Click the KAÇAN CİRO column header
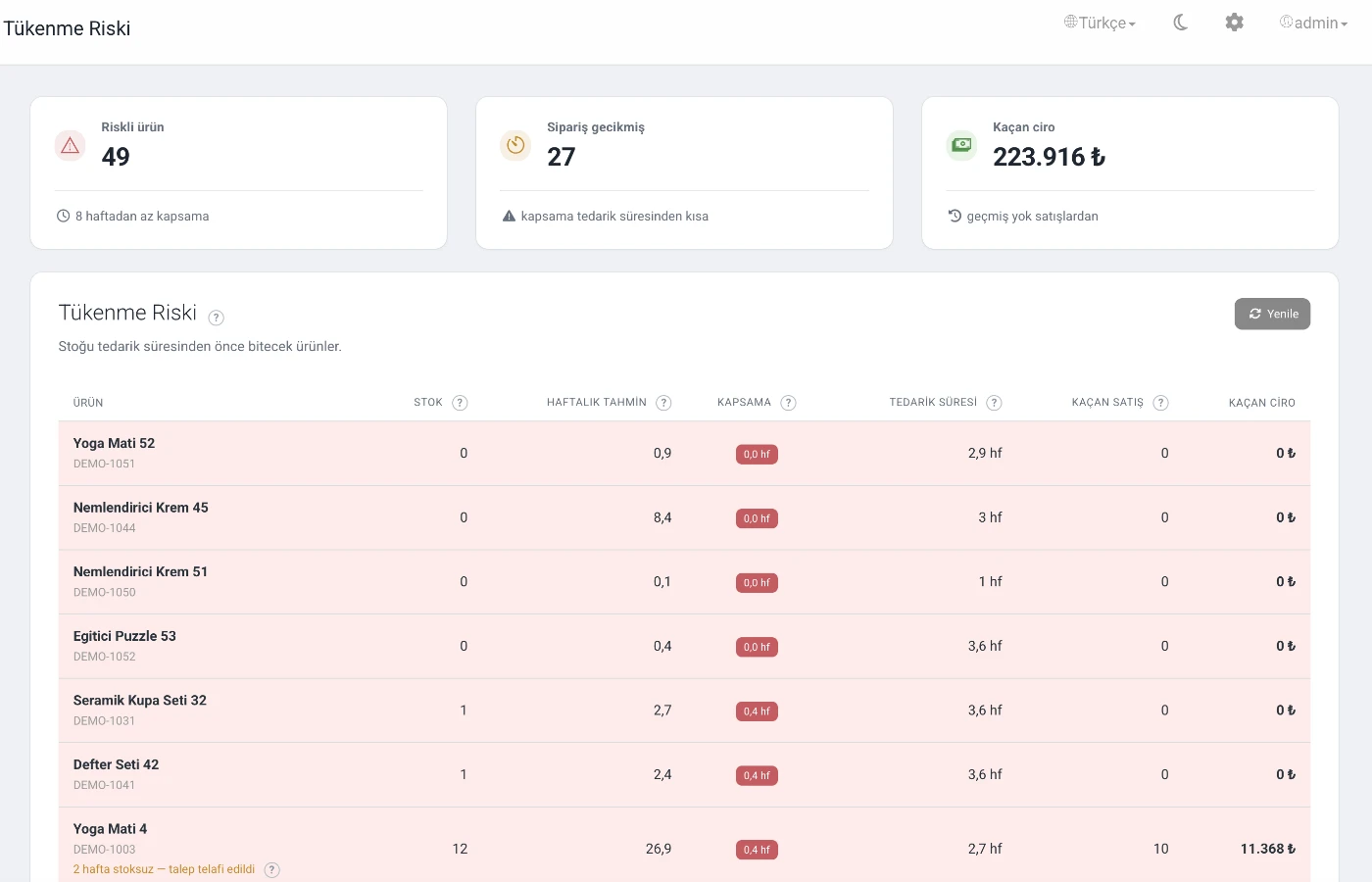 click(x=1261, y=403)
